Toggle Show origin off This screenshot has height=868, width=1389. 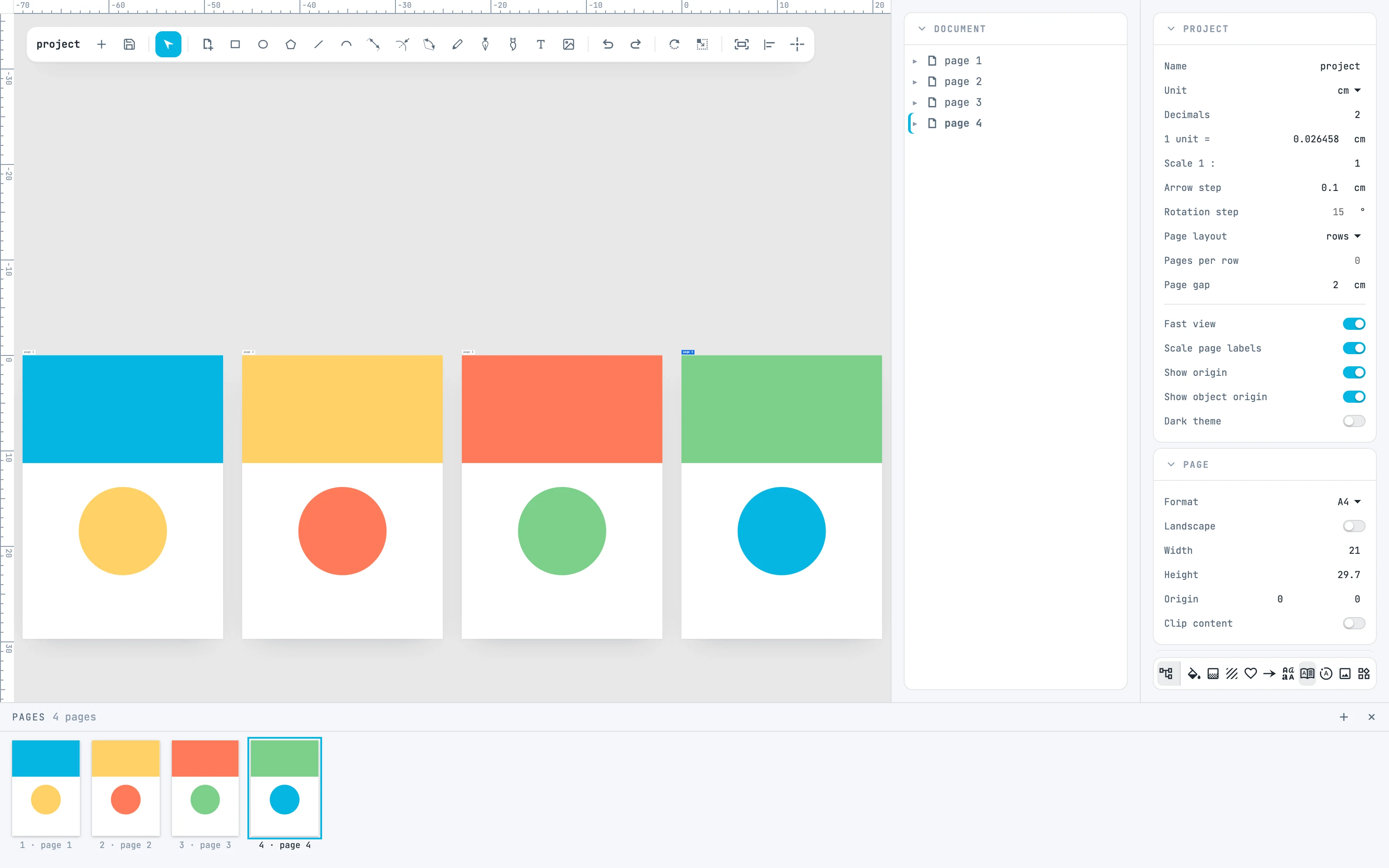pyautogui.click(x=1354, y=372)
